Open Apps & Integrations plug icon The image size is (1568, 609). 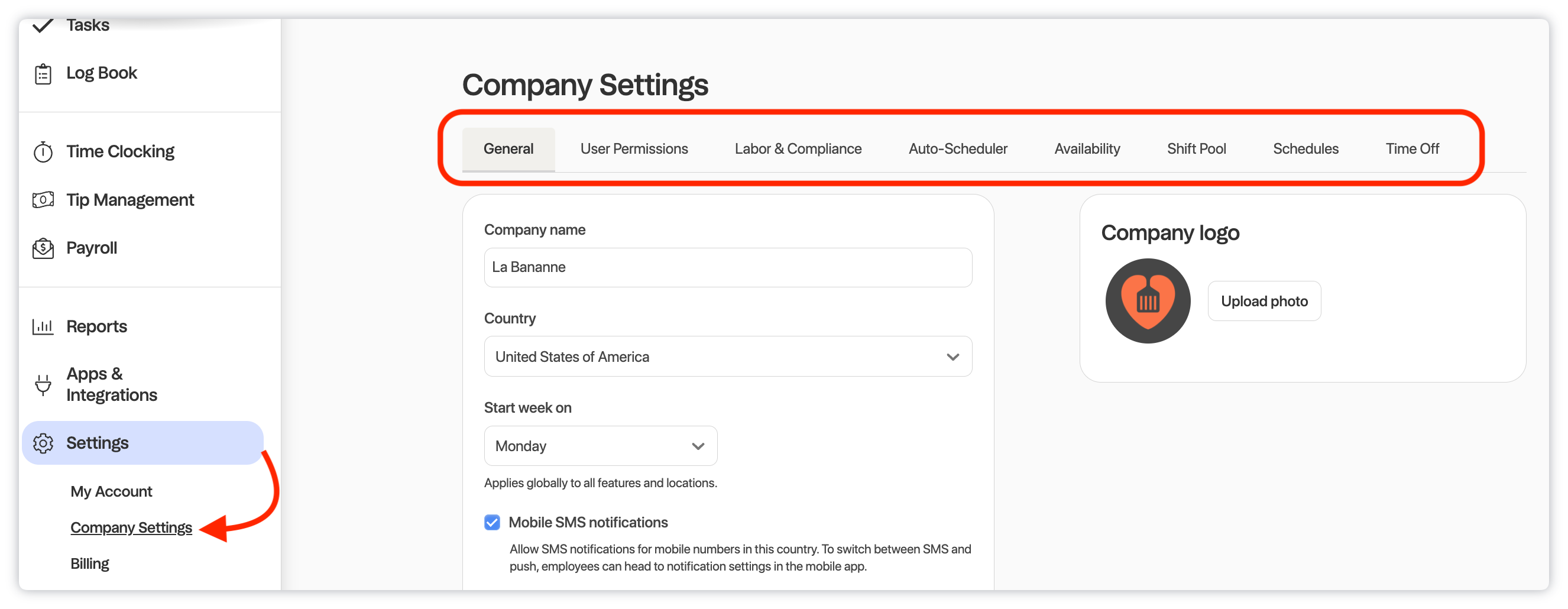[x=43, y=385]
